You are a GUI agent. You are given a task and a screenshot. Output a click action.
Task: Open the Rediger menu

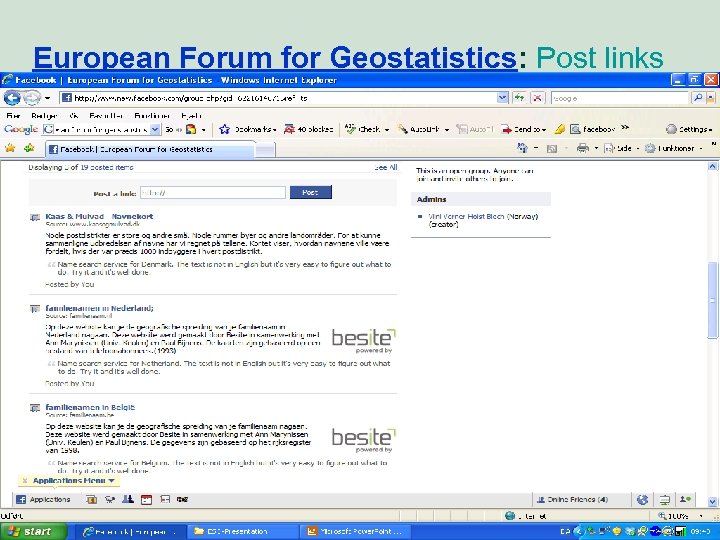[44, 116]
